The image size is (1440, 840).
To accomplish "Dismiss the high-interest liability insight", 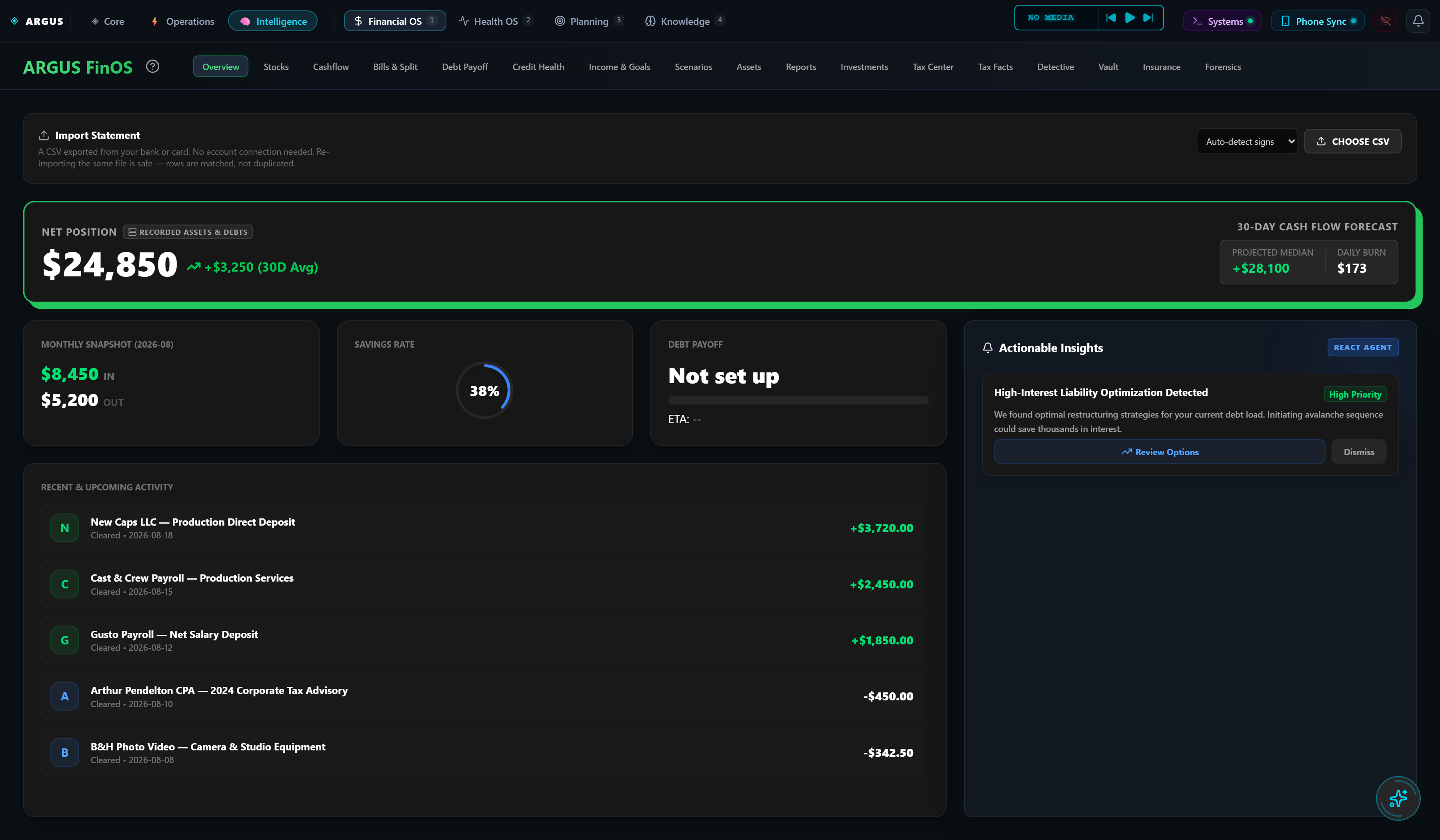I will [x=1359, y=452].
